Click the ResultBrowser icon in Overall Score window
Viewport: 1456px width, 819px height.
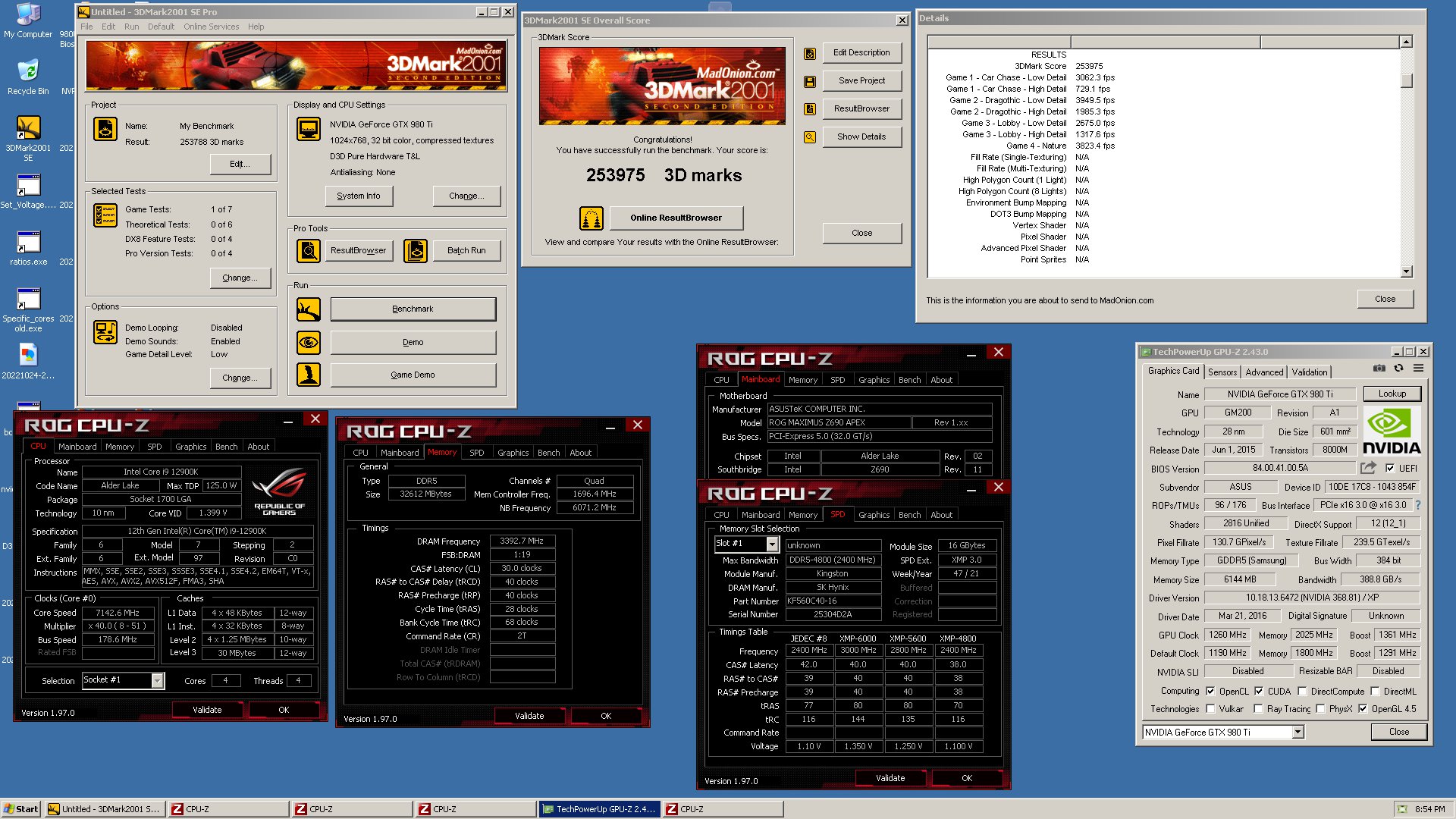click(810, 109)
